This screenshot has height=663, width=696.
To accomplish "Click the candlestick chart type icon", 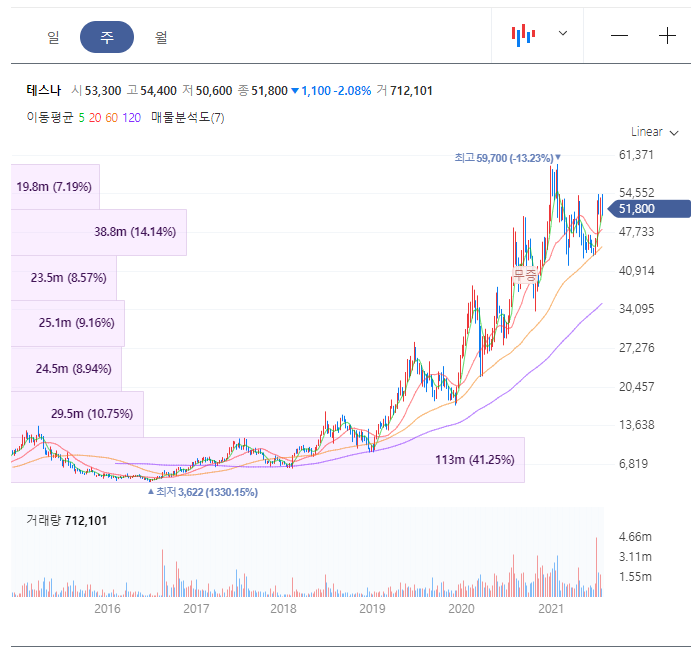I will [523, 35].
